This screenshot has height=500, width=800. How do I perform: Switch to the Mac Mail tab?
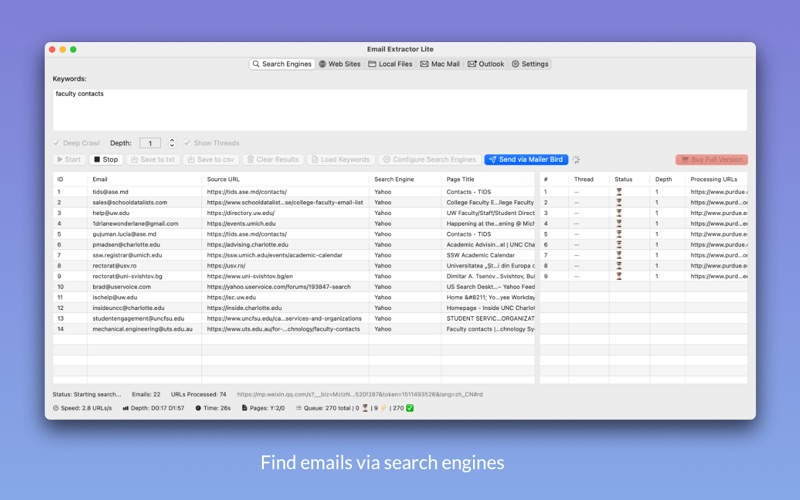[440, 64]
